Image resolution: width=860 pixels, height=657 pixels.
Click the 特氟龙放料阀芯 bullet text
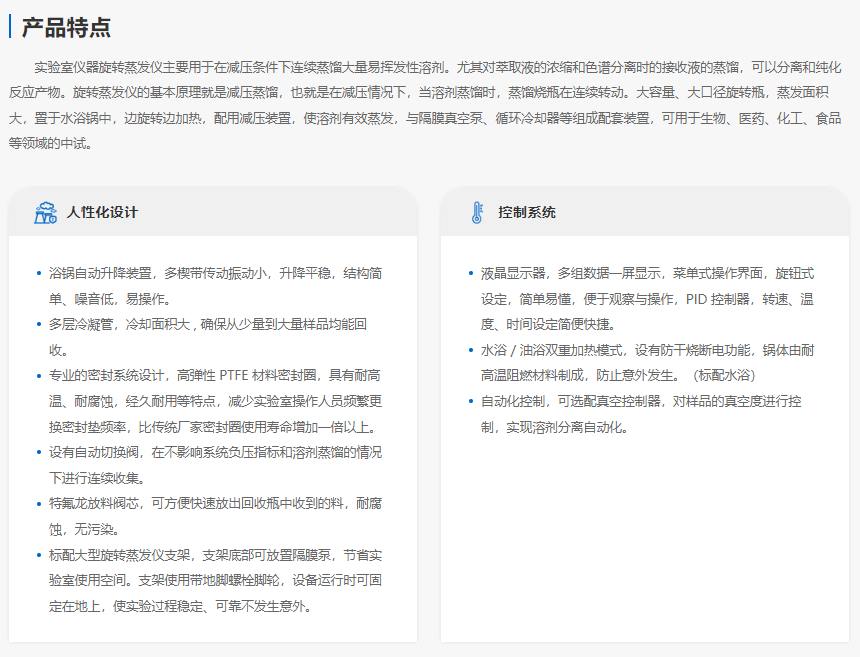pos(215,516)
